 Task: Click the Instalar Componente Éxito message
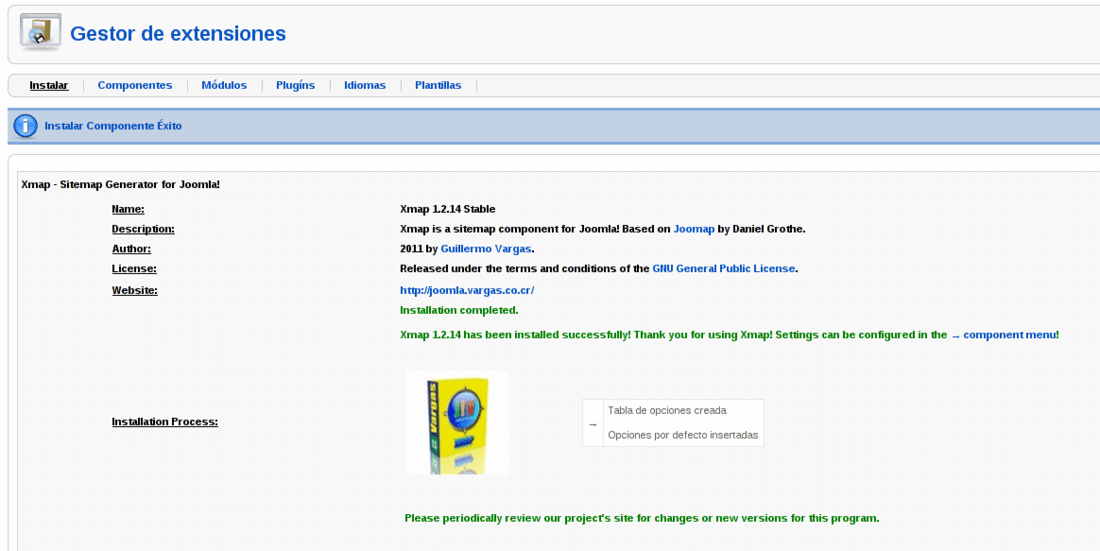(x=113, y=126)
